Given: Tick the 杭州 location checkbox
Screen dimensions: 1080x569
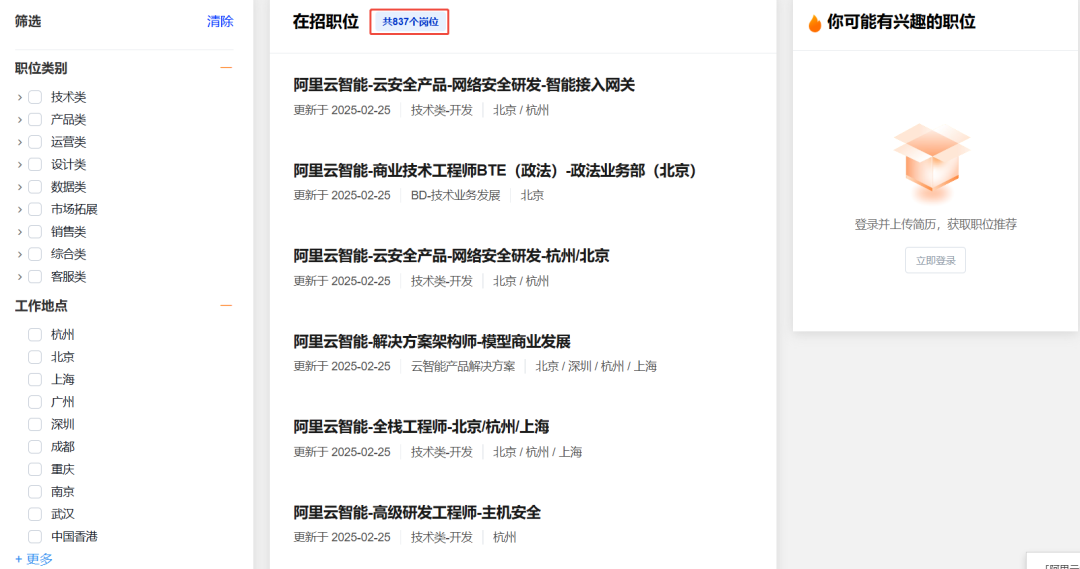Looking at the screenshot, I should point(35,335).
